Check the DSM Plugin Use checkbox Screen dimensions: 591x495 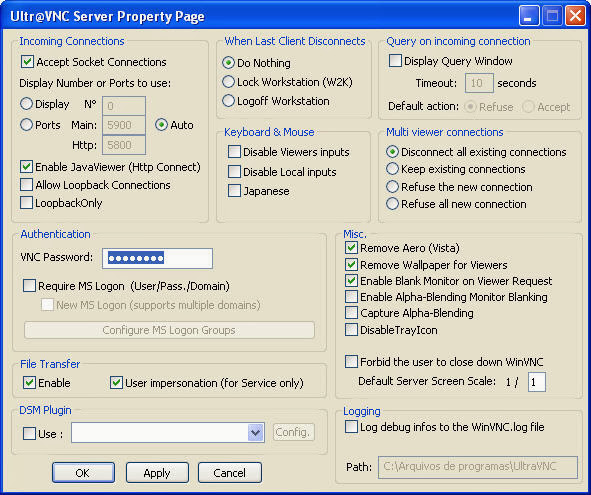pos(29,434)
